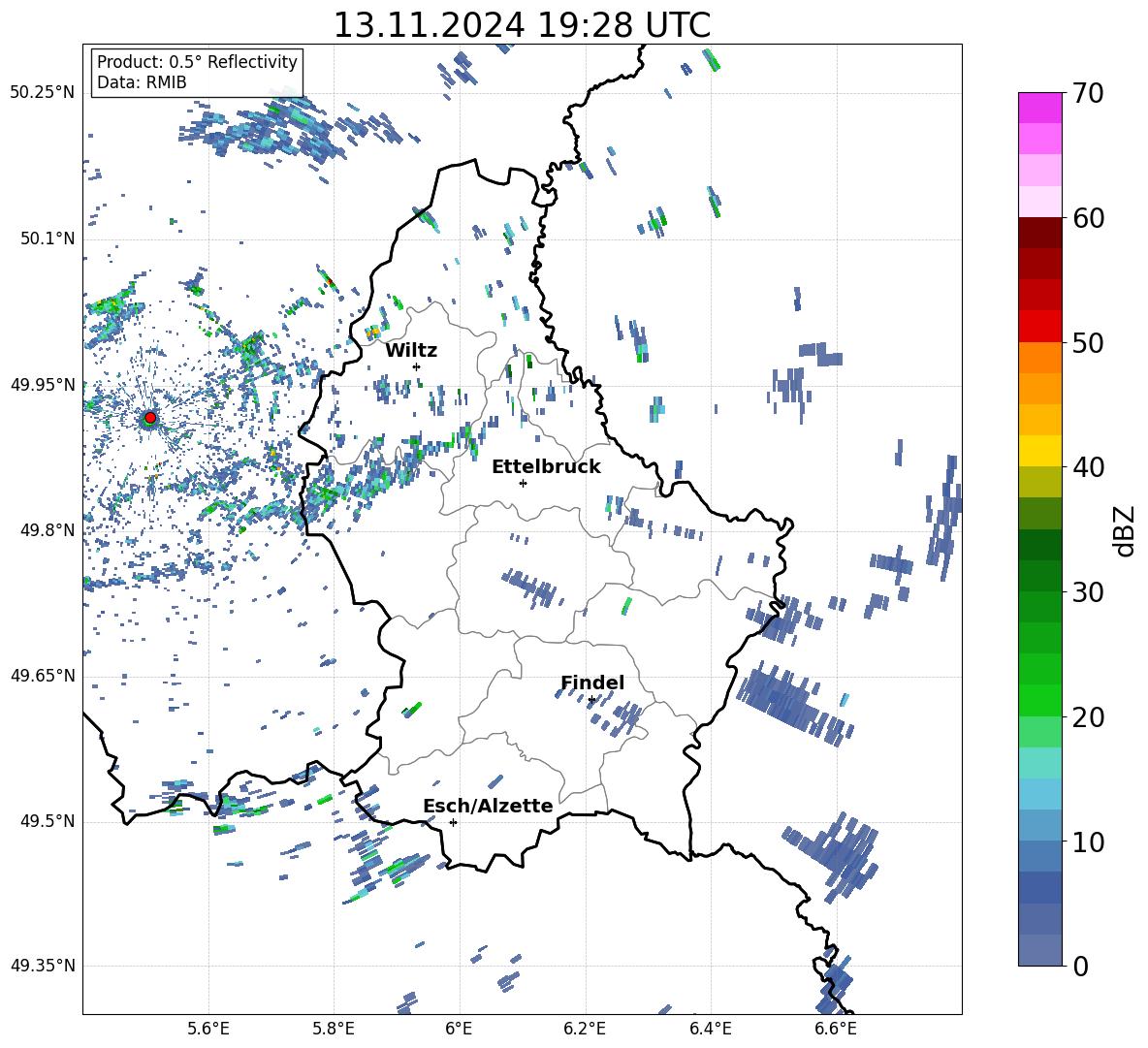1148x1048 pixels.
Task: Click the title 13.11.2024 19:28 UTC
Action: (522, 25)
